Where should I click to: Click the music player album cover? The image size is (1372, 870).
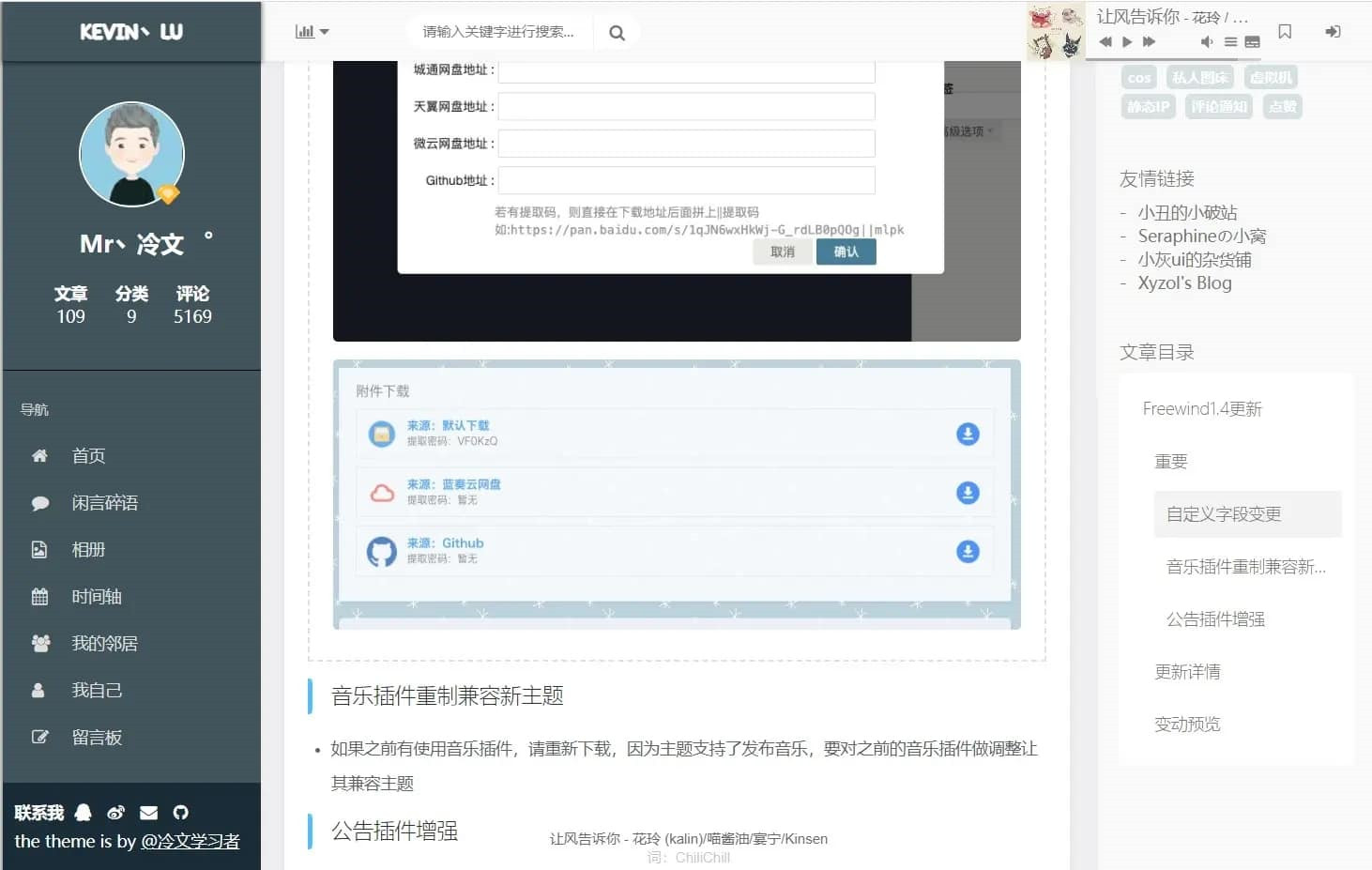pyautogui.click(x=1056, y=32)
